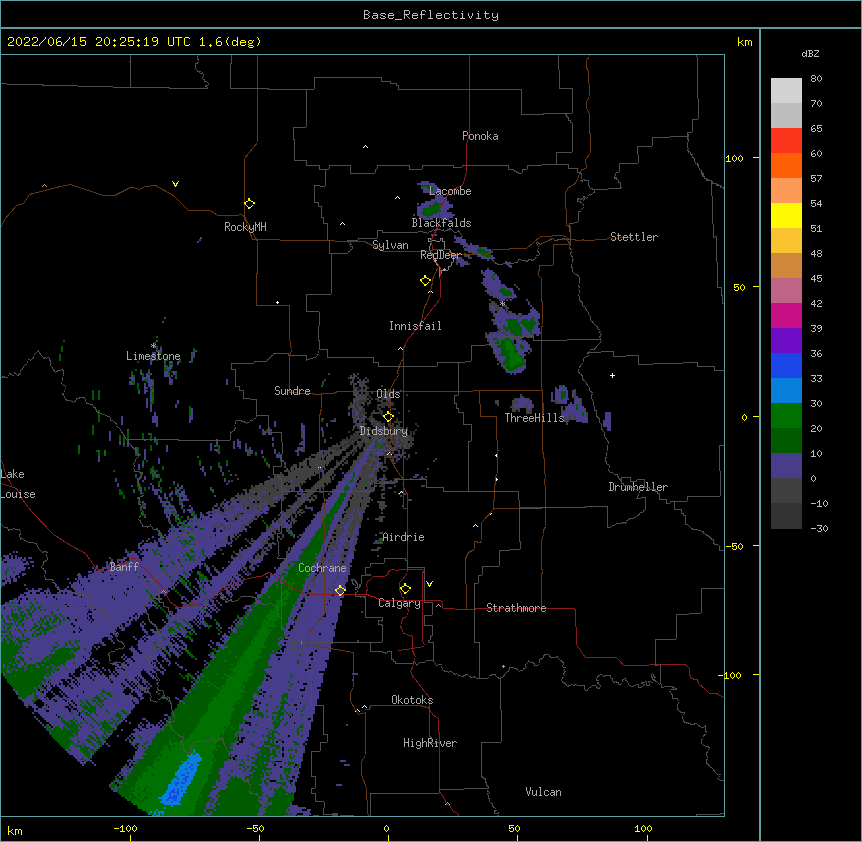The width and height of the screenshot is (862, 842).
Task: Select the blue 36-33 dBZ legend swatch
Action: (x=786, y=365)
